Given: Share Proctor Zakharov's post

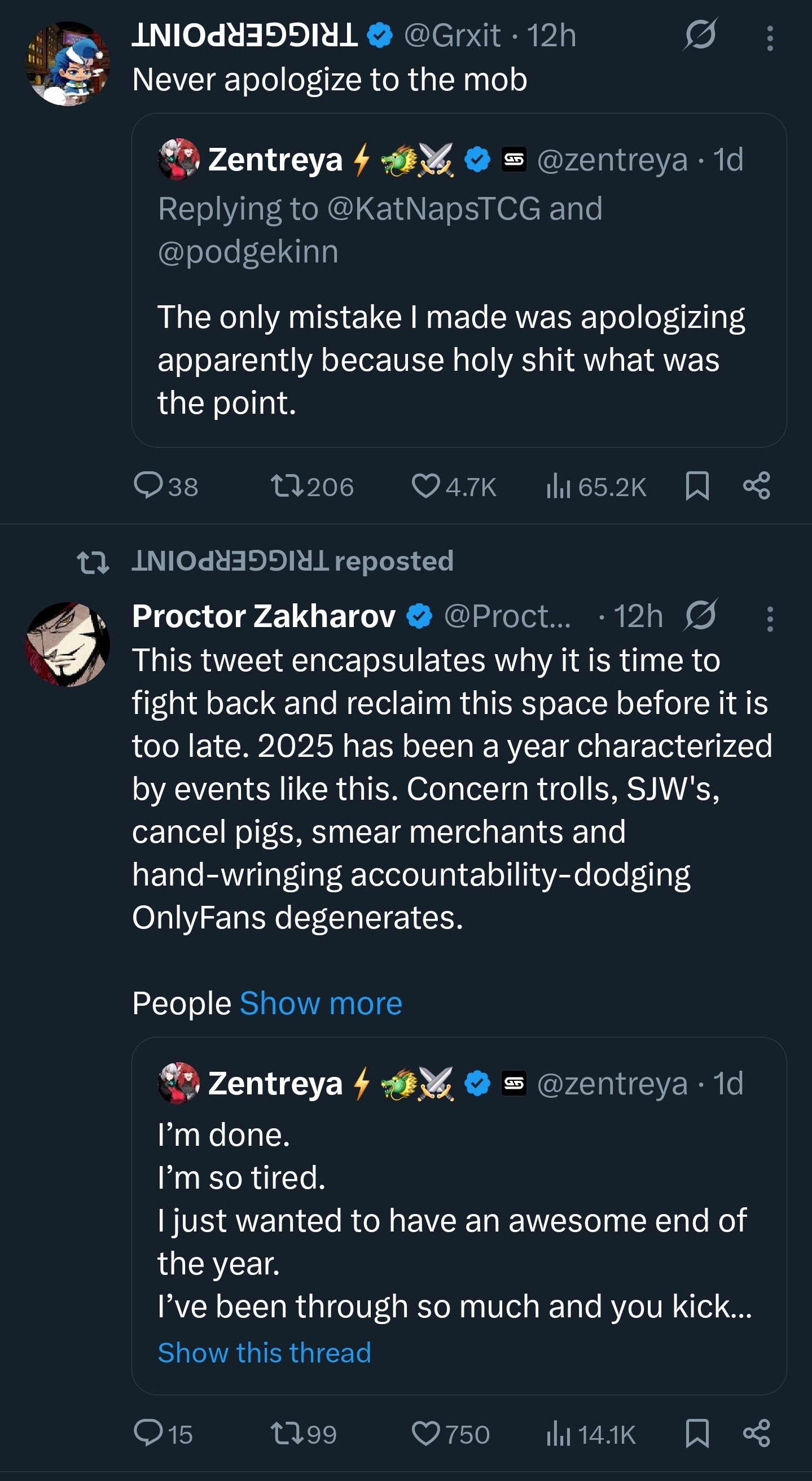Looking at the screenshot, I should tap(756, 1432).
